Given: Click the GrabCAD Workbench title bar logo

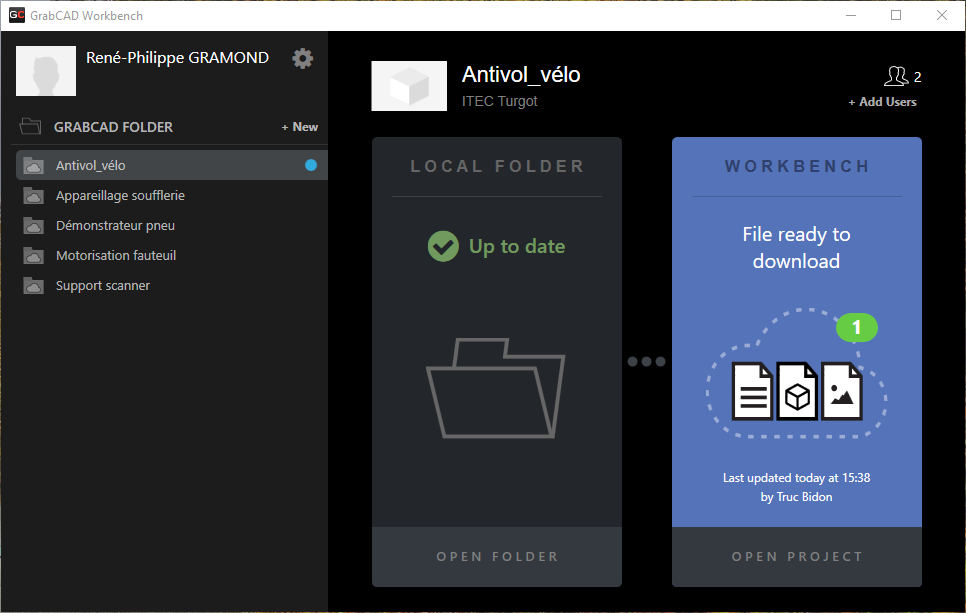Looking at the screenshot, I should 17,15.
